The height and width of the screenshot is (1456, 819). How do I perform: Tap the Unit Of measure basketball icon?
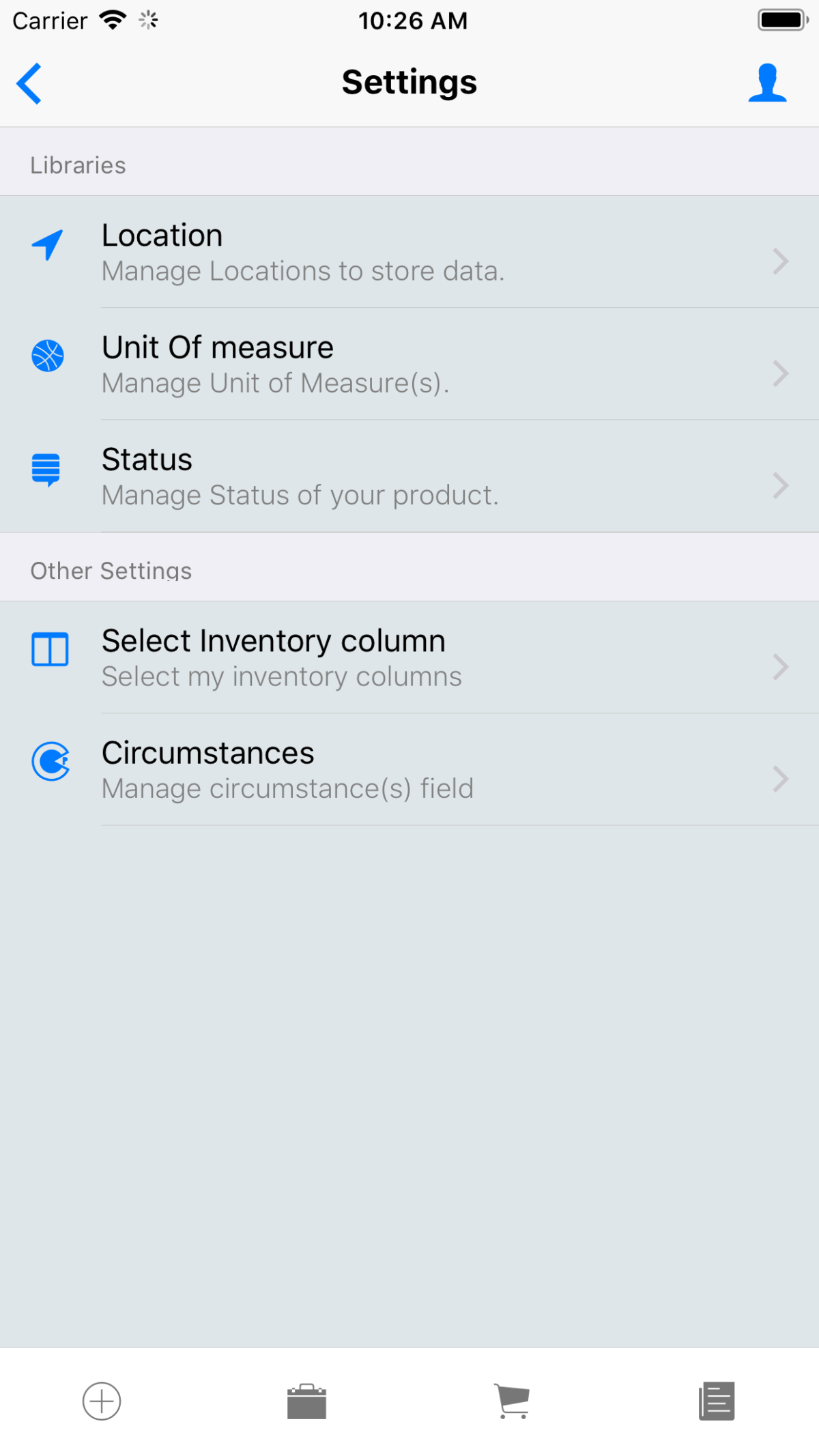(x=48, y=355)
